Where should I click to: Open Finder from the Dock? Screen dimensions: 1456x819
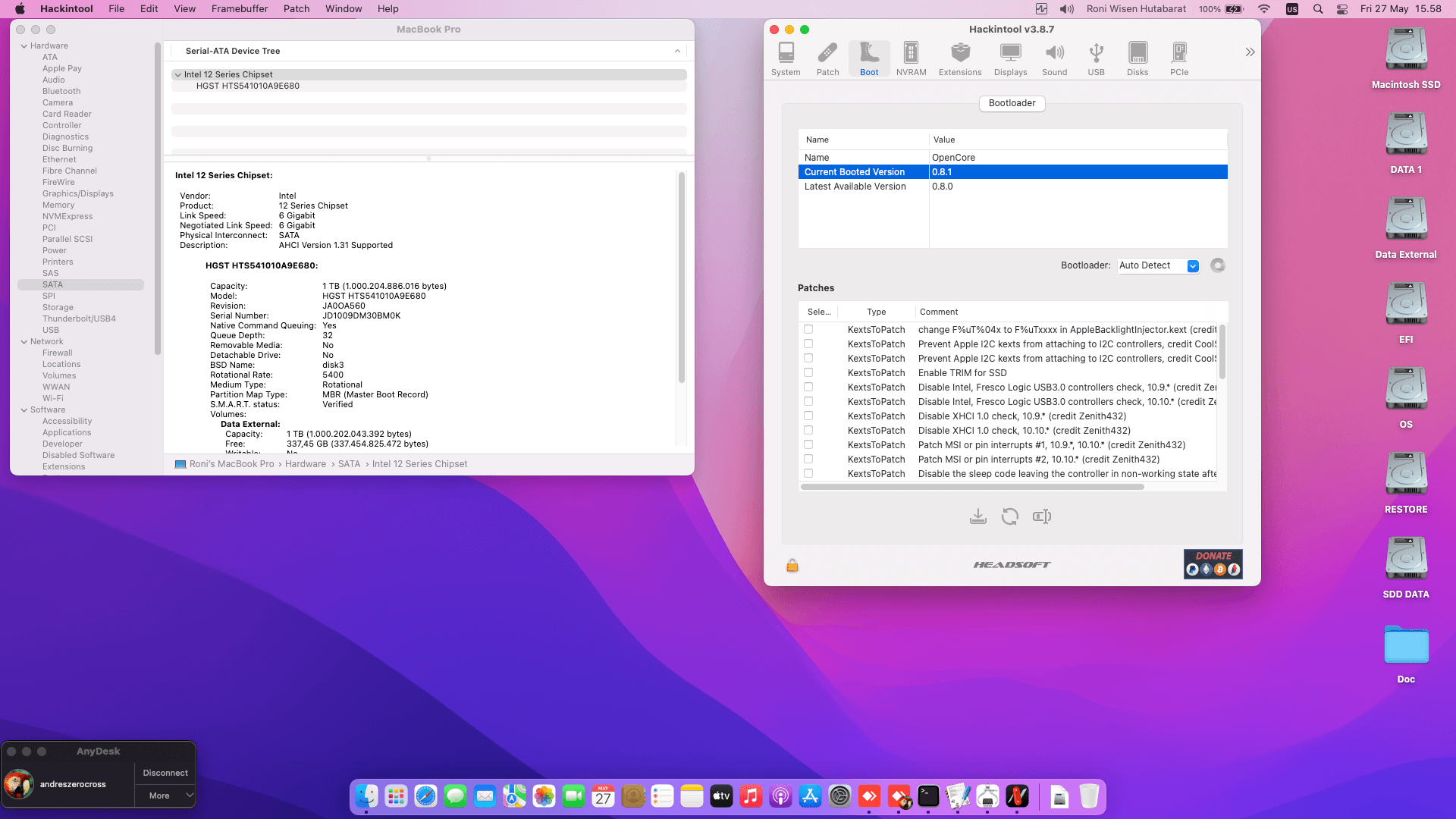367,796
